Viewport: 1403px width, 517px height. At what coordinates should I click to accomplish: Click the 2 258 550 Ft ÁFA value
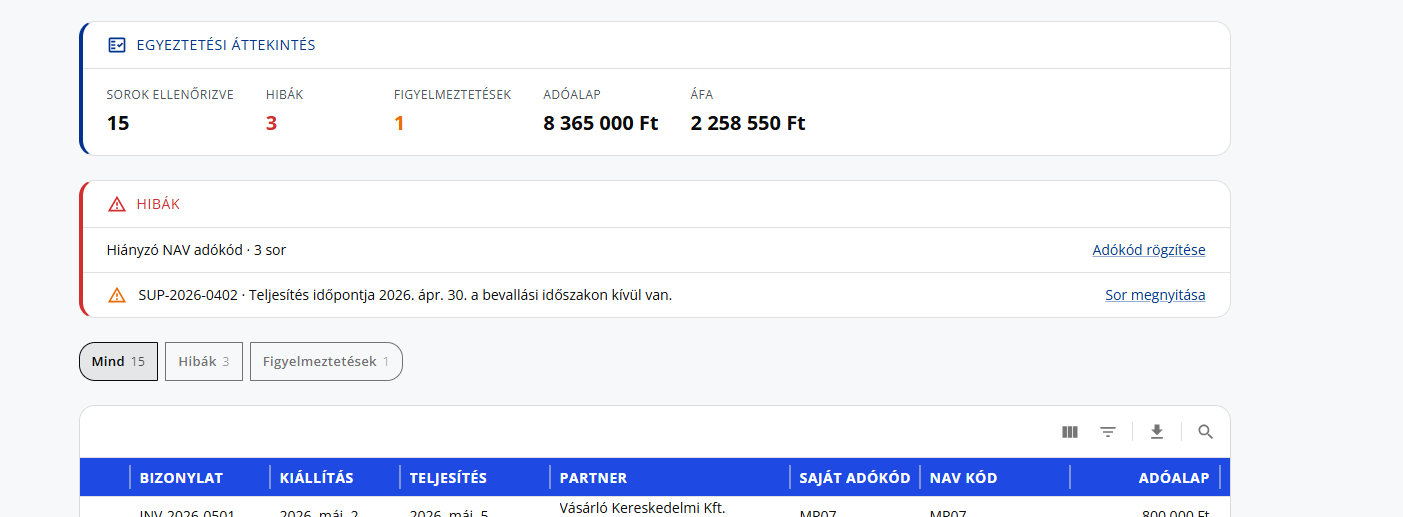(x=748, y=124)
